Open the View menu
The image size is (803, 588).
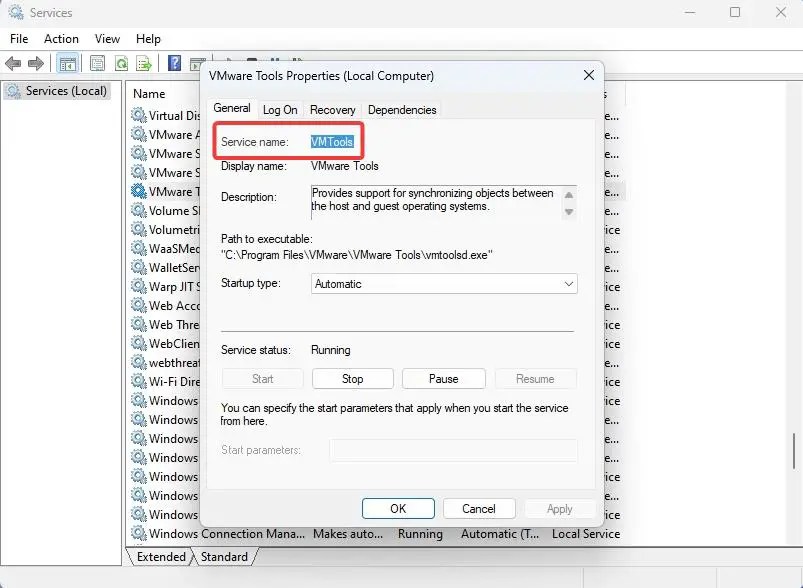107,39
